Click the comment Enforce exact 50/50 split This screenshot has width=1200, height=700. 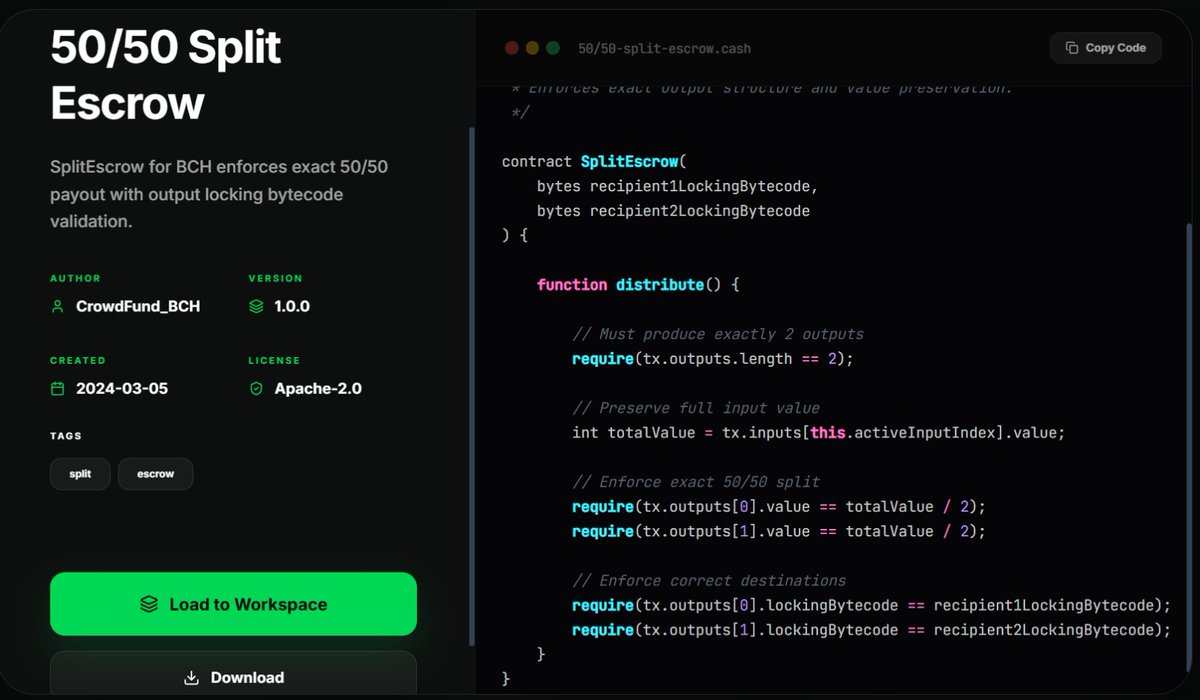[x=696, y=482]
